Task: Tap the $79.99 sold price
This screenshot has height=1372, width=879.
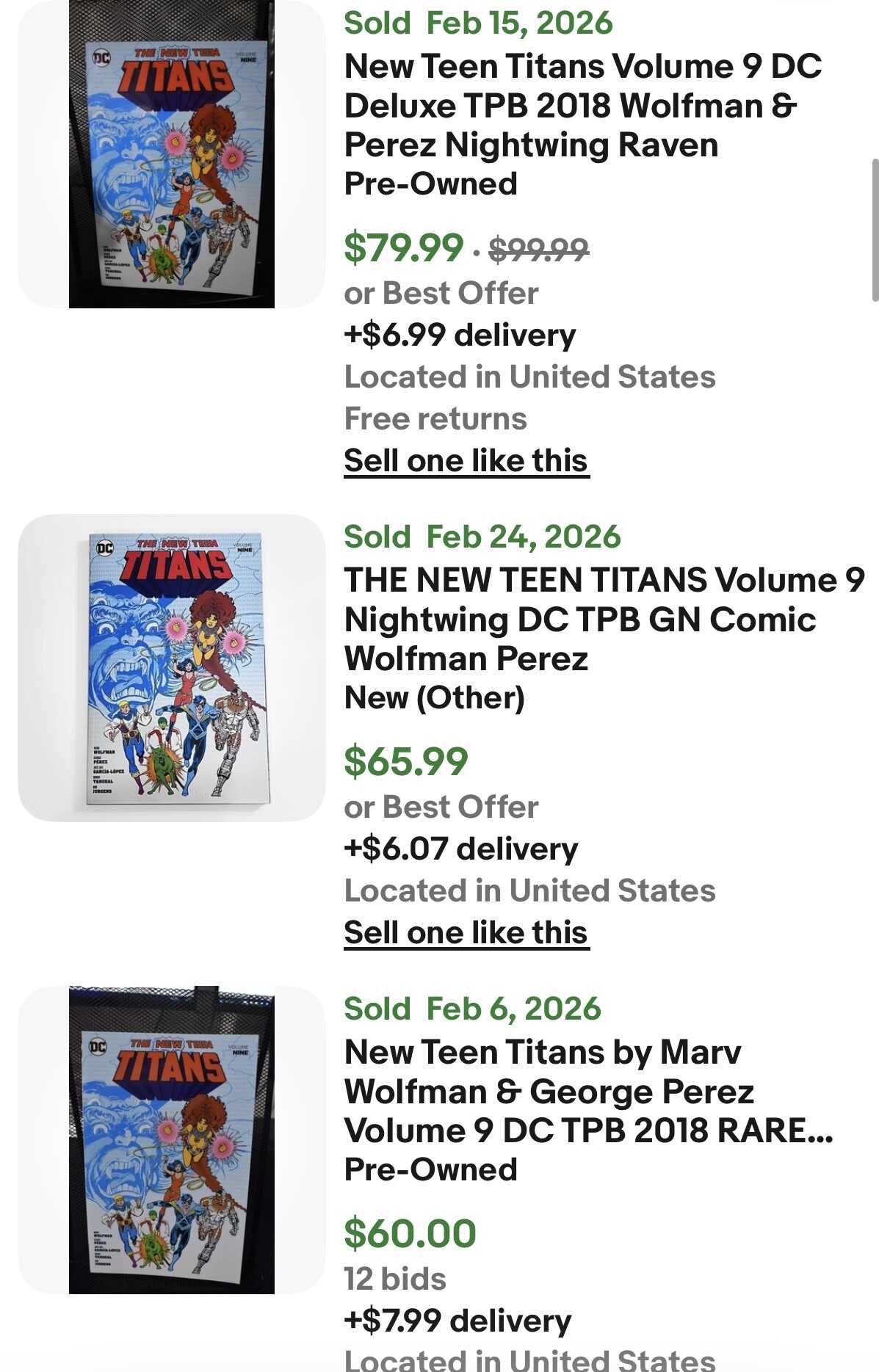Action: tap(404, 247)
